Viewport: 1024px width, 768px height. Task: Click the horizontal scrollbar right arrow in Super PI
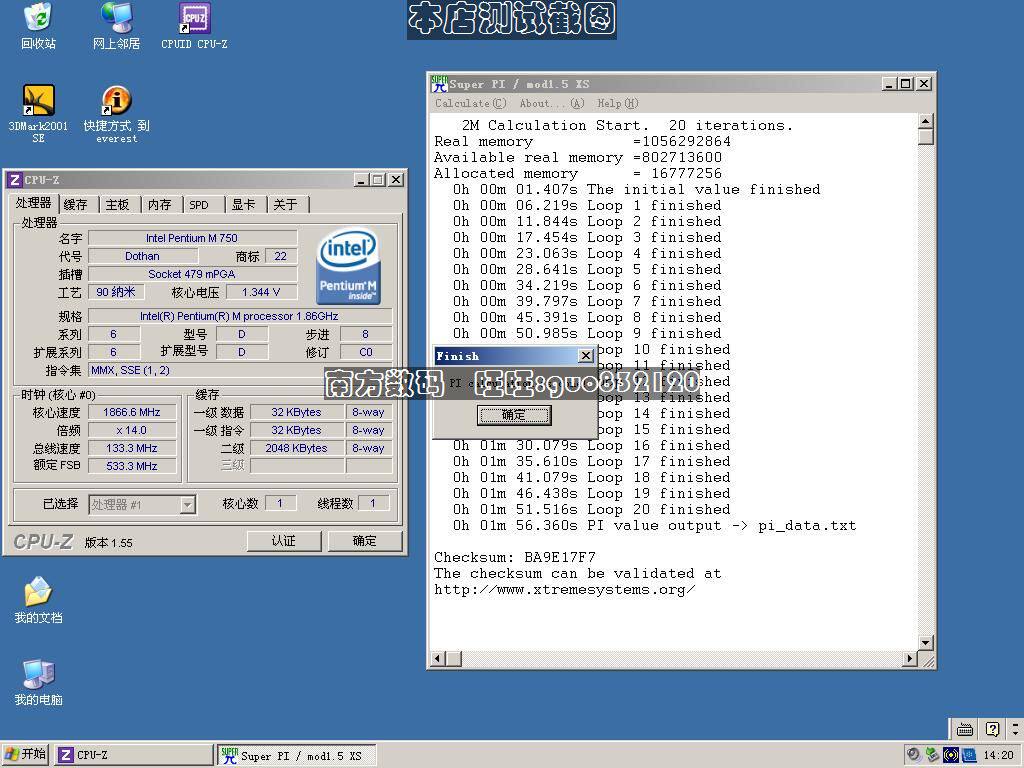point(909,658)
